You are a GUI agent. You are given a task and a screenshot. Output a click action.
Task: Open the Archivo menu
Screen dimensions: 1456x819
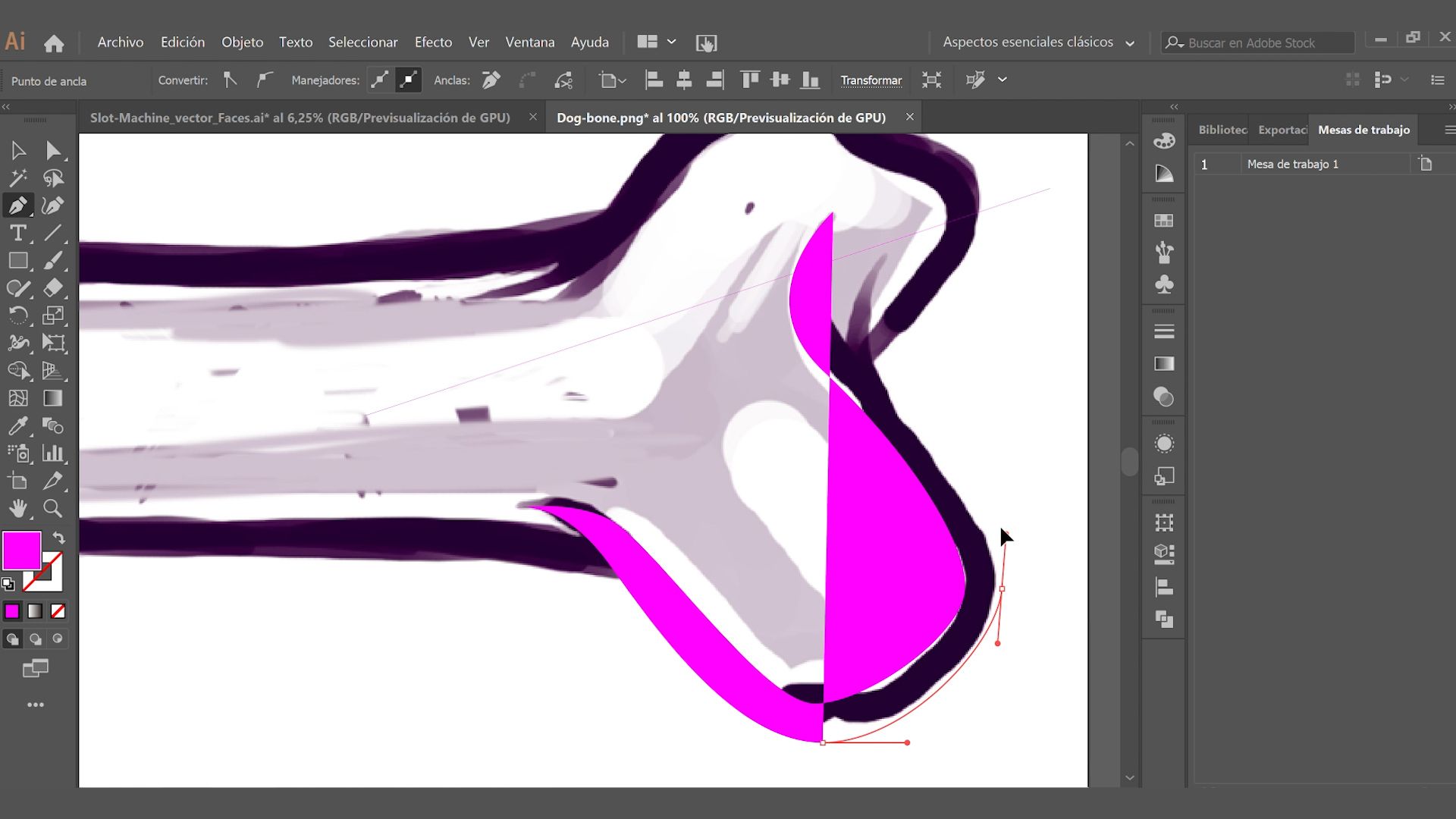pyautogui.click(x=121, y=42)
